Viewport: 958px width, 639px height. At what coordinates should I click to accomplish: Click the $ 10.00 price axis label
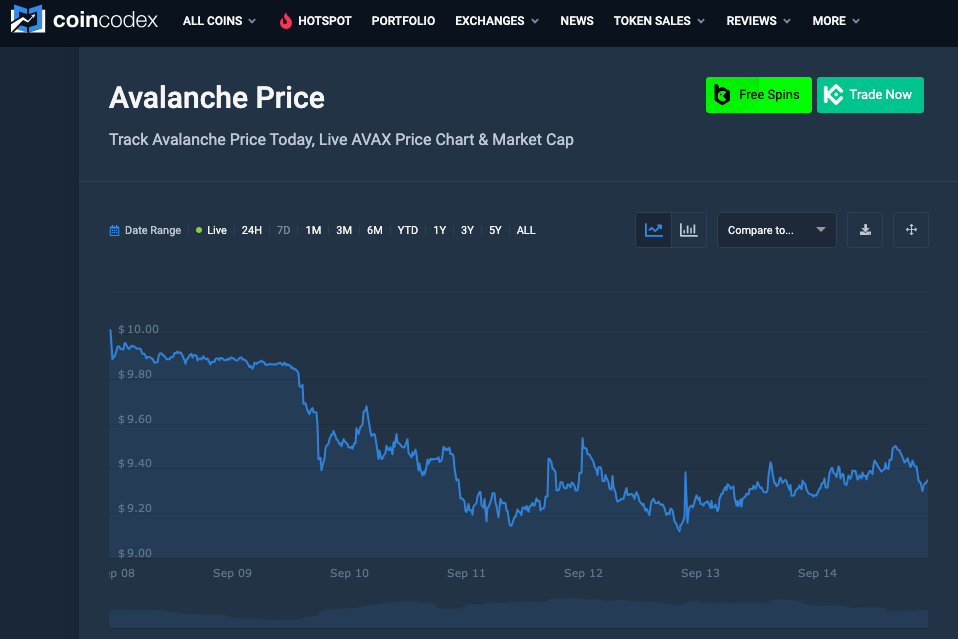tap(138, 329)
